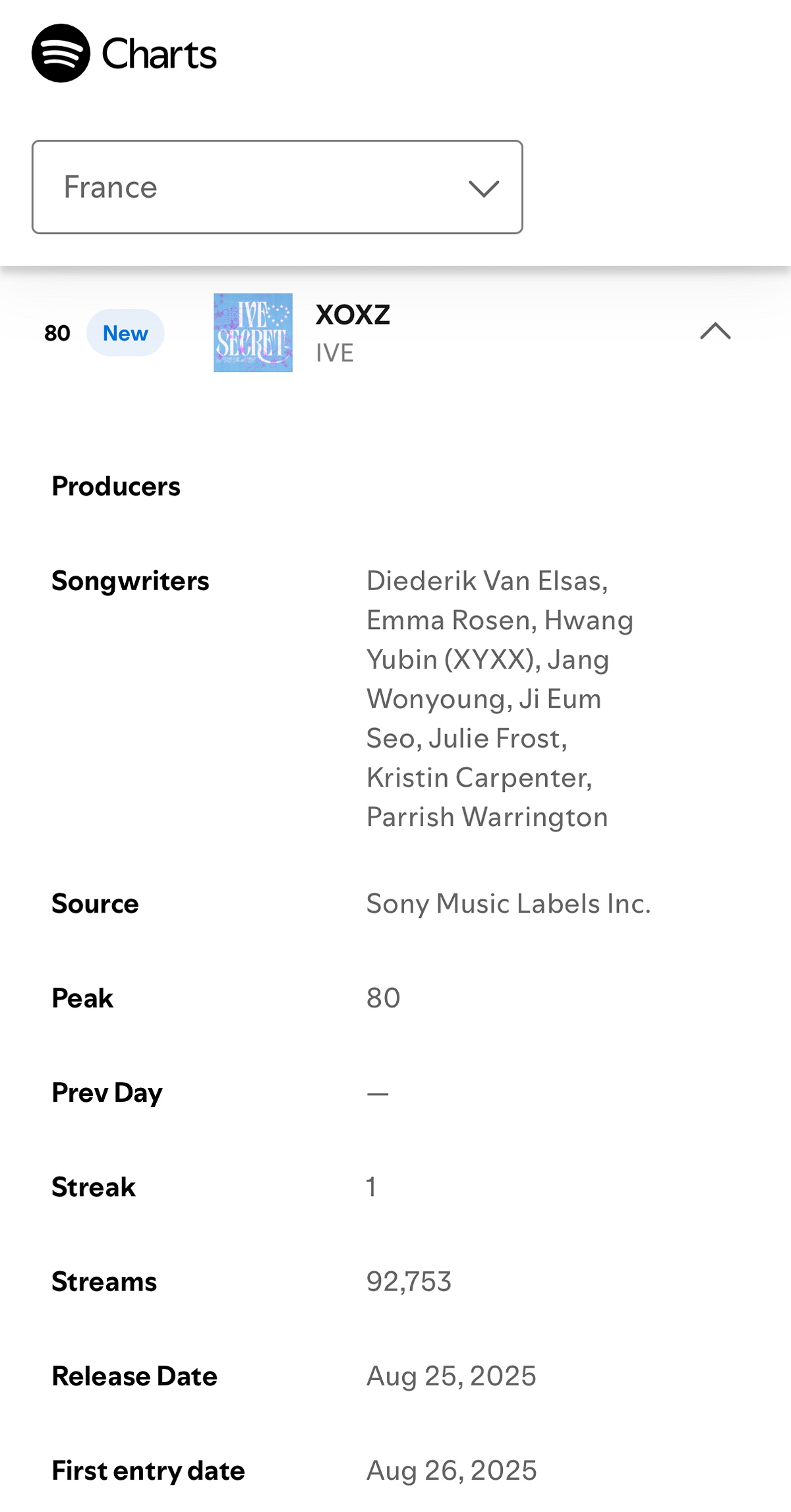Click the Producers label

pos(116,487)
